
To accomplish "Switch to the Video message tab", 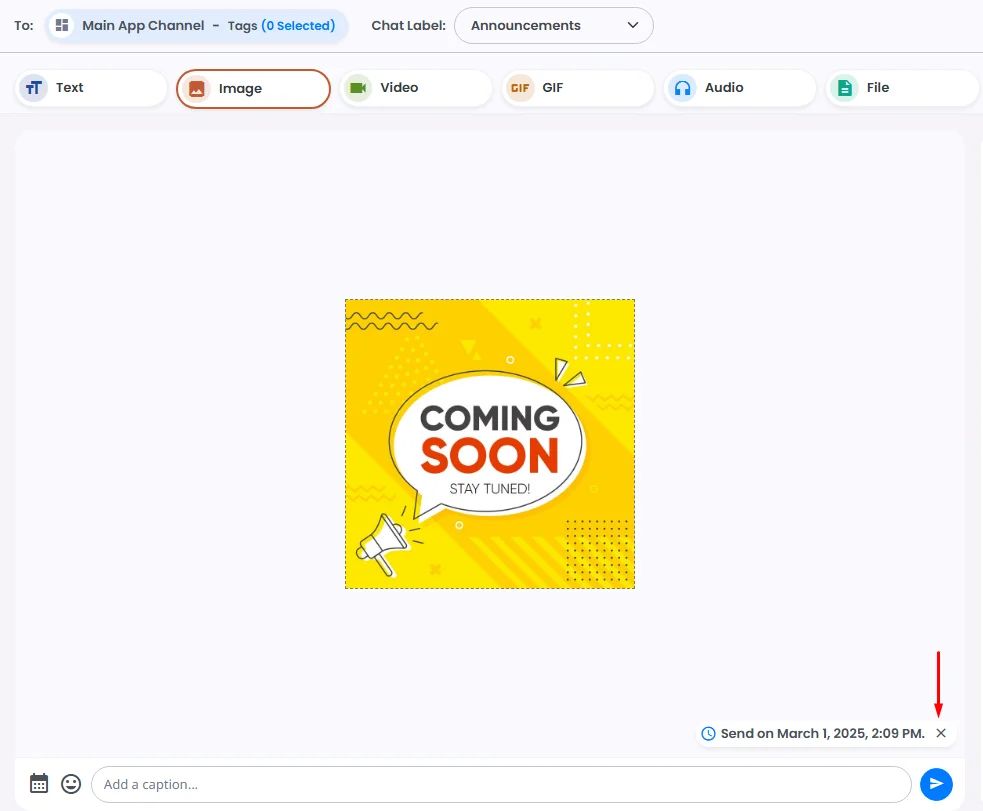I will [415, 88].
